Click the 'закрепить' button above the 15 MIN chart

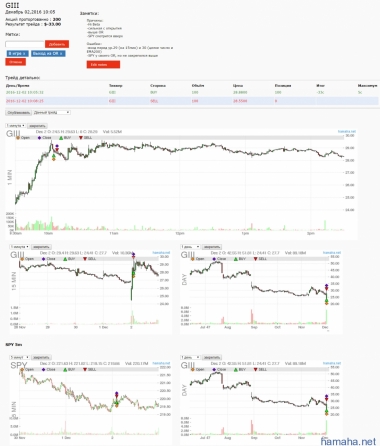click(x=41, y=247)
